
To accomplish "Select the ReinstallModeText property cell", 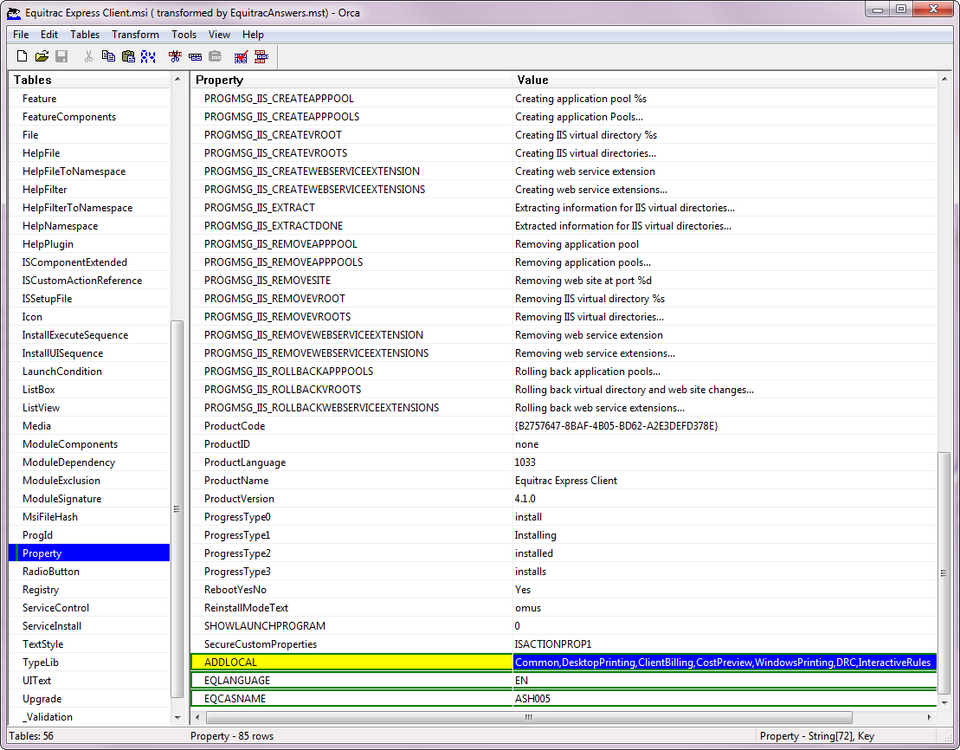I will click(x=351, y=608).
